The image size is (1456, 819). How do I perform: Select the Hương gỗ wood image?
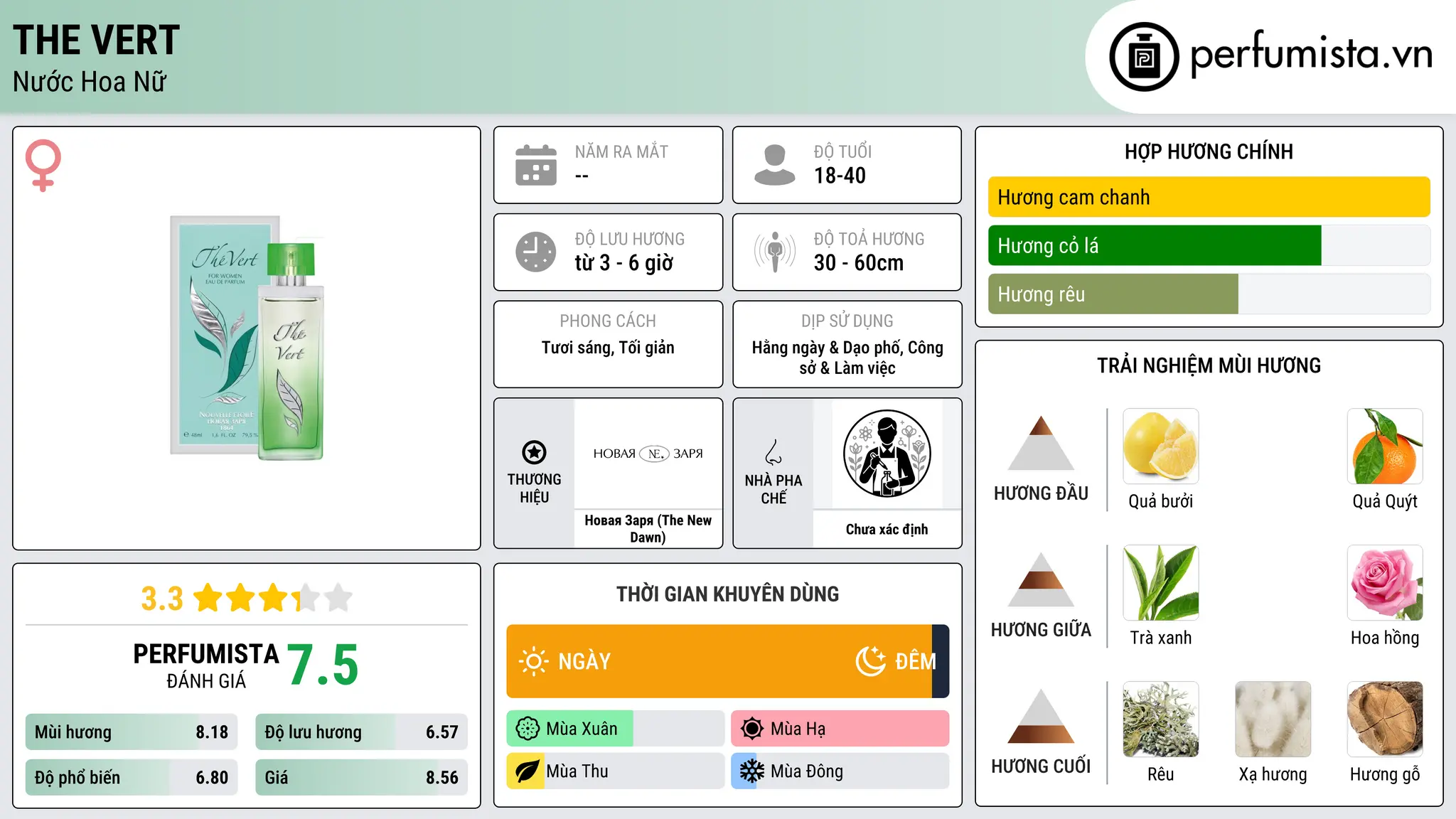tap(1385, 719)
